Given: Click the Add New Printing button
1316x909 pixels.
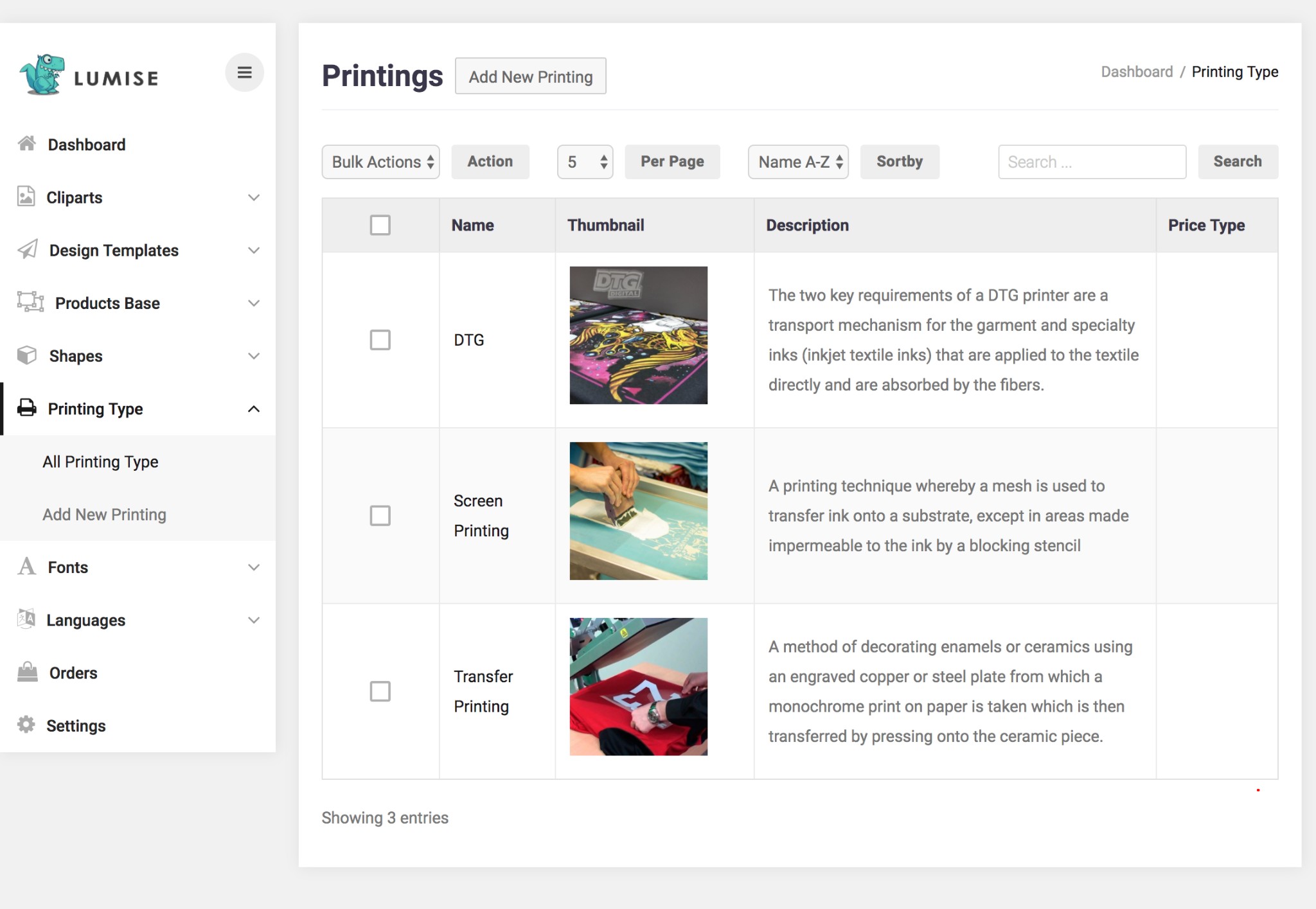Looking at the screenshot, I should point(530,76).
